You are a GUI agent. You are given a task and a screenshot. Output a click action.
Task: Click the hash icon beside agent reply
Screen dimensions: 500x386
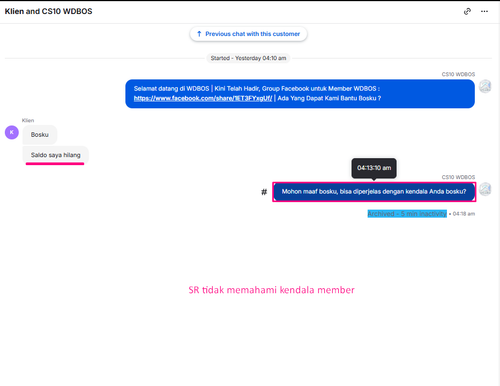tap(264, 192)
